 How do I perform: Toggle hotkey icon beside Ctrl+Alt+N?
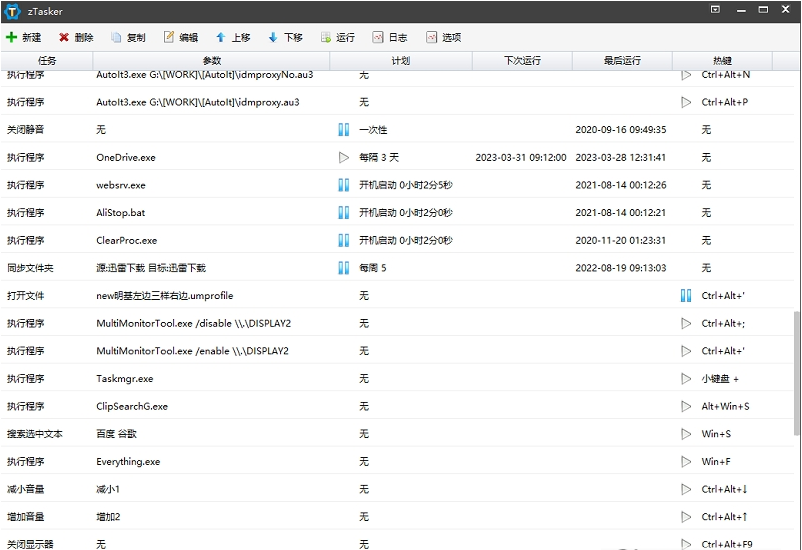pos(686,75)
